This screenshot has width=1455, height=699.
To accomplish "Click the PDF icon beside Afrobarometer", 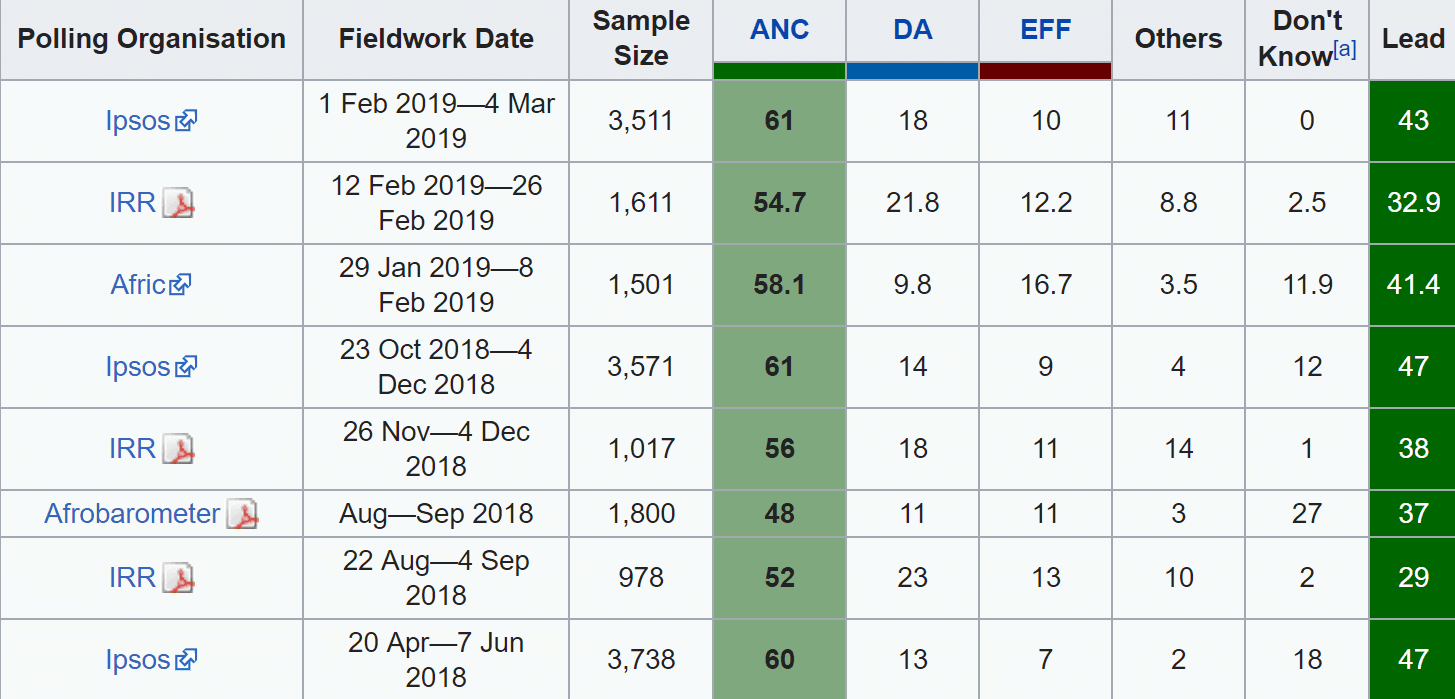I will tap(242, 515).
